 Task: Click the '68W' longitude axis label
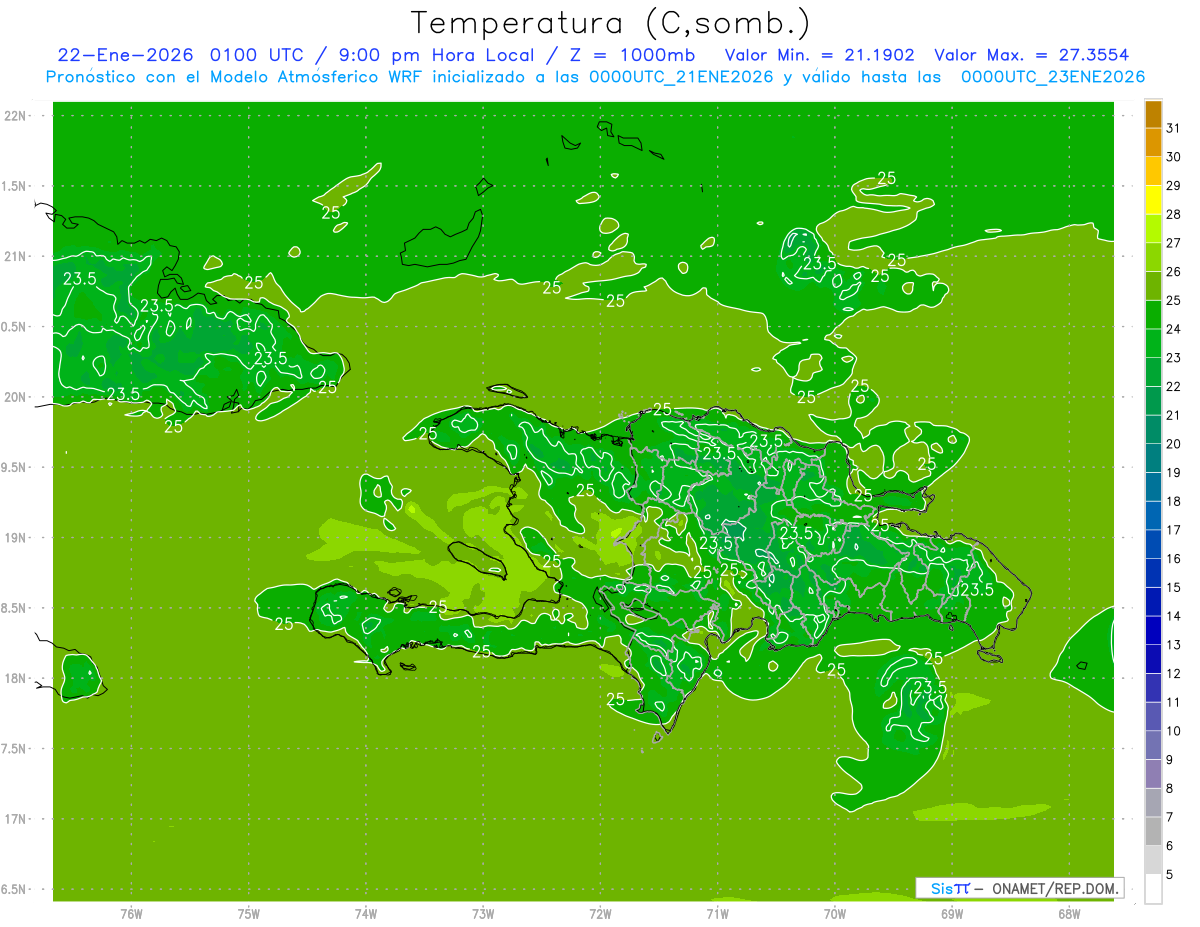click(1068, 915)
